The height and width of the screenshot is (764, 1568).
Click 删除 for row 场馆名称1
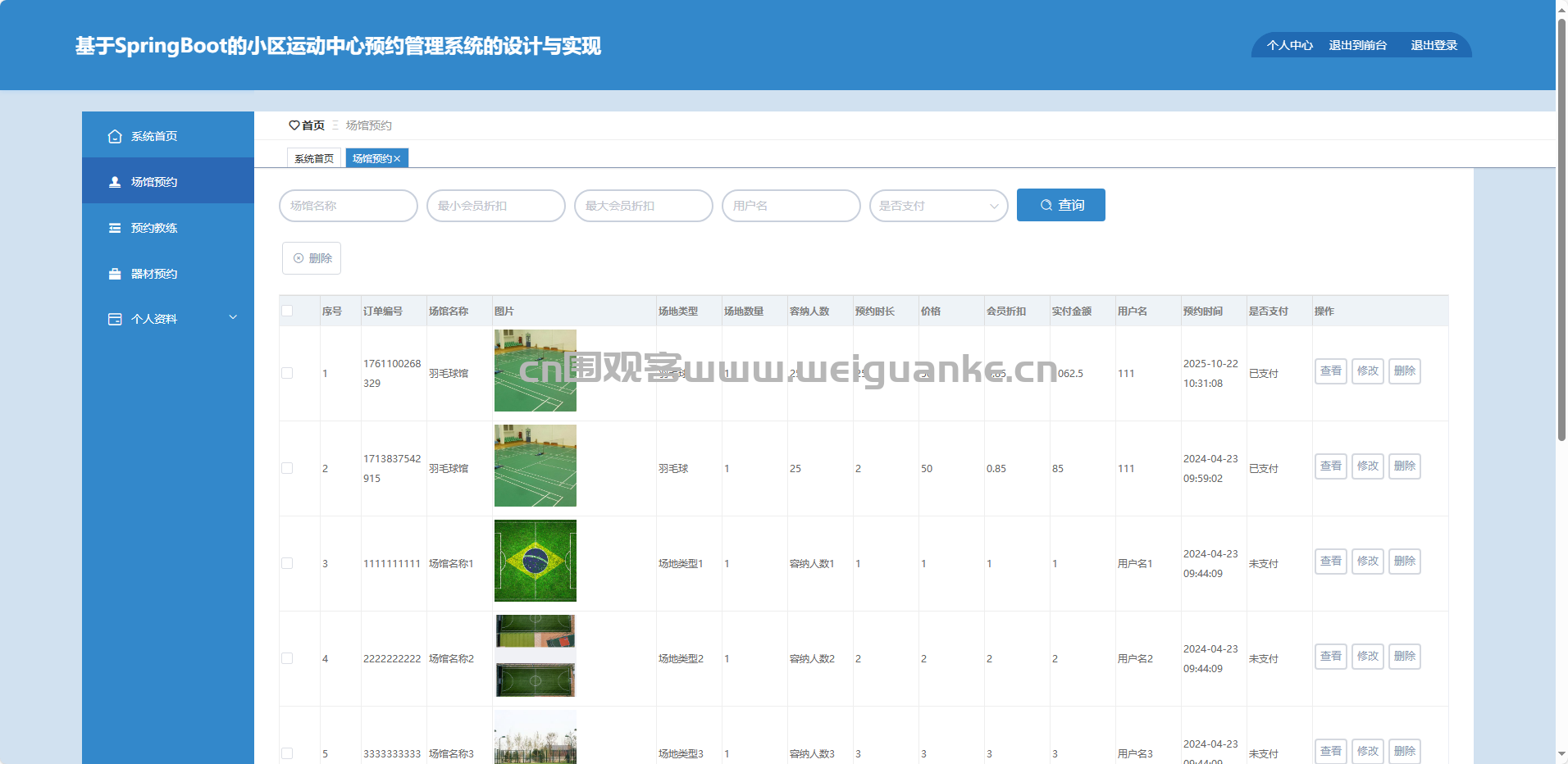(x=1405, y=562)
